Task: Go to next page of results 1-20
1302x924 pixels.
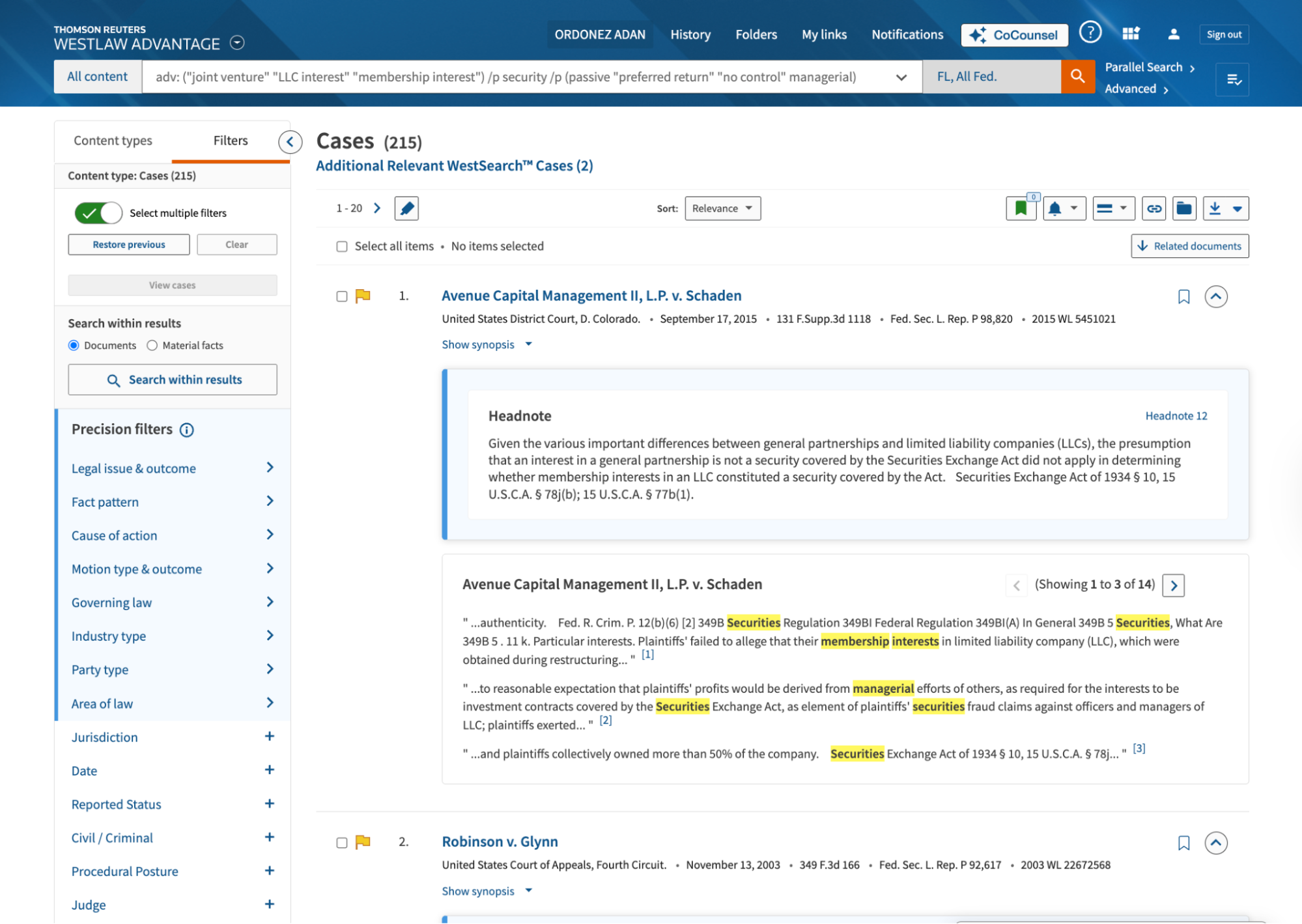Action: click(377, 208)
